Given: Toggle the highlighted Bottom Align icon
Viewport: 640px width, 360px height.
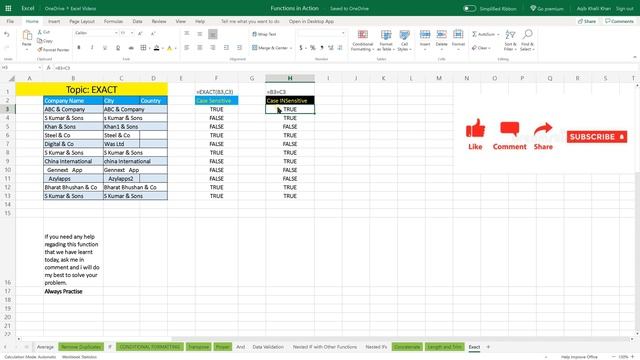Looking at the screenshot, I should coord(213,34).
